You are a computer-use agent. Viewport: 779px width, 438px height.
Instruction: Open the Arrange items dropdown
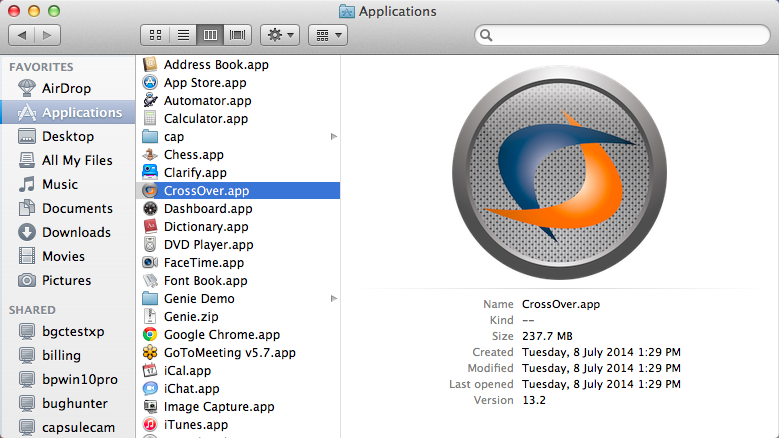tap(328, 35)
